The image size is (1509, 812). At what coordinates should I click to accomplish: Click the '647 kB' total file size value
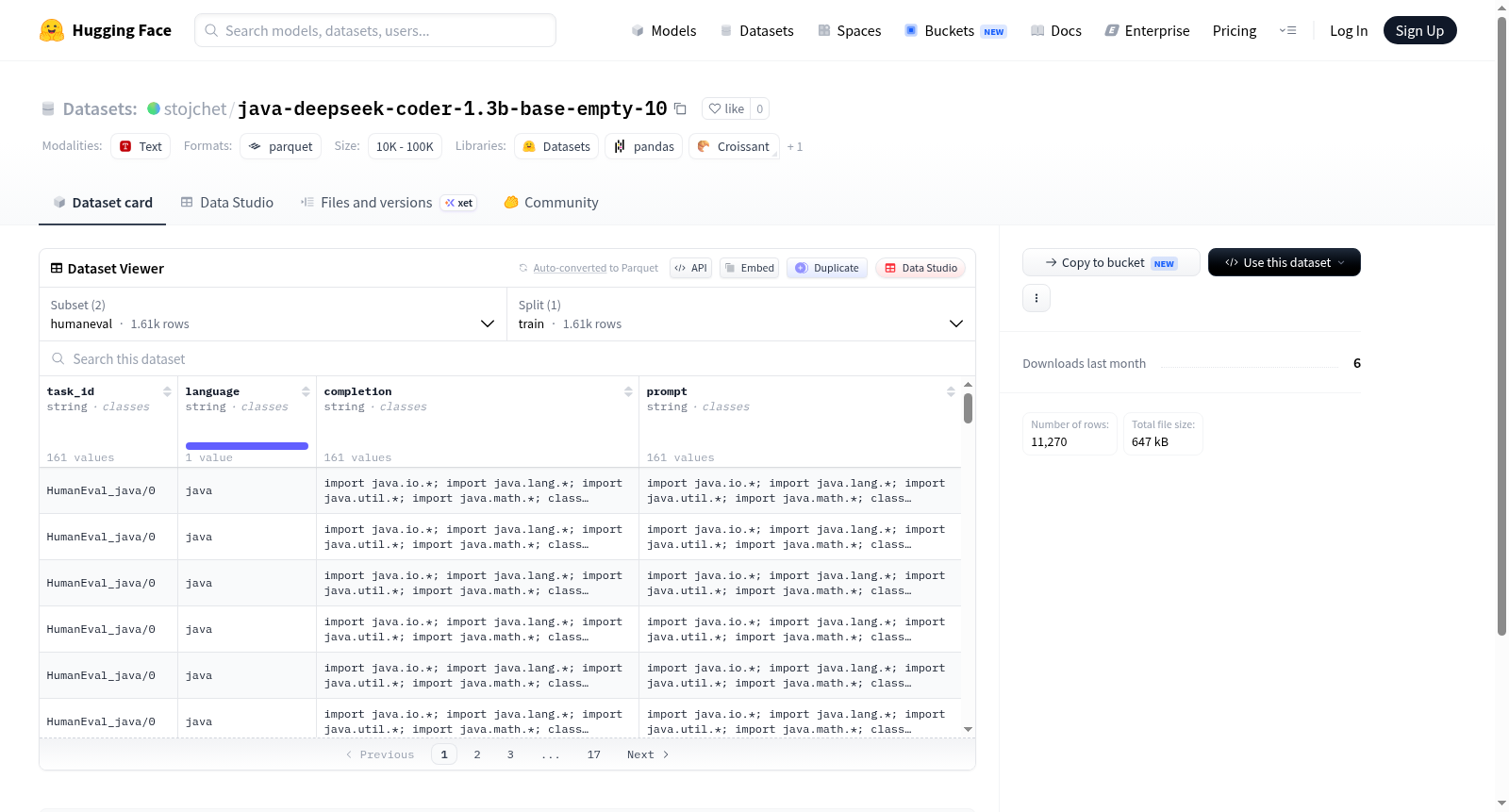click(x=1150, y=441)
